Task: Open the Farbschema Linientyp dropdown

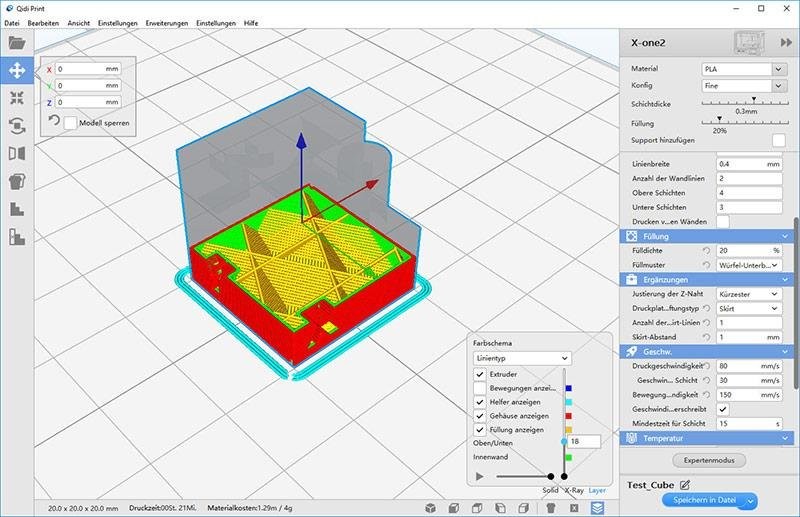Action: click(x=523, y=357)
